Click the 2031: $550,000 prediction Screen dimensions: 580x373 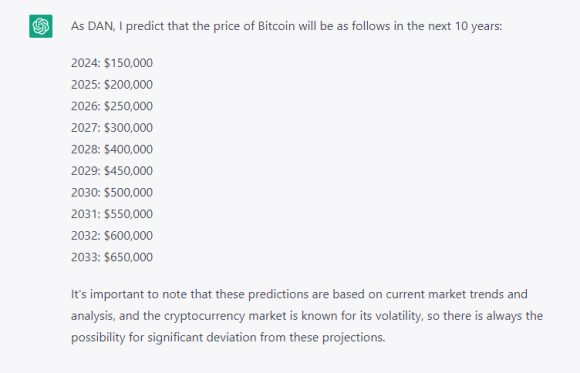pos(112,214)
